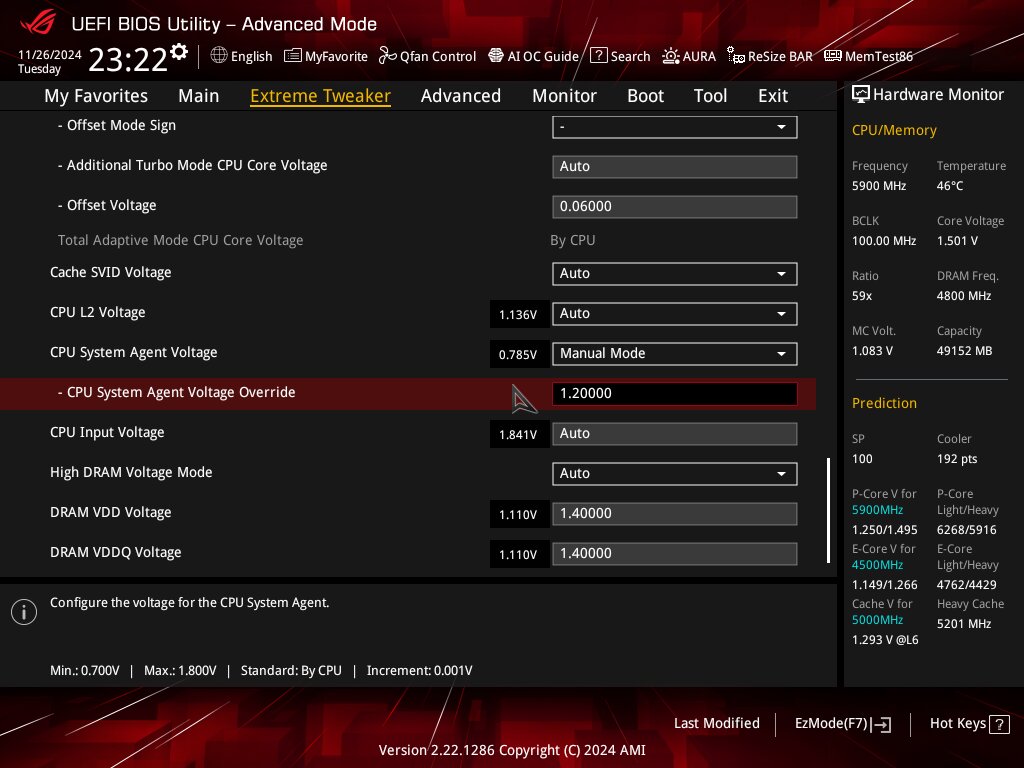Screen dimensions: 1024x768
Task: Expand Cache SVID Voltage dropdown
Action: 674,274
